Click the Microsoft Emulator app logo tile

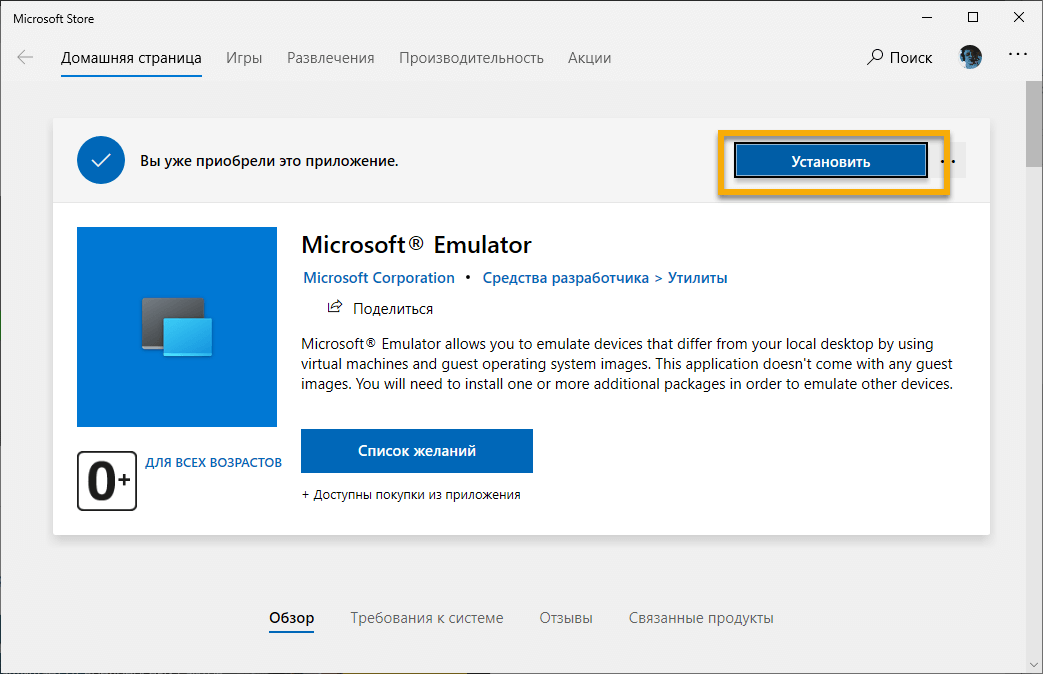coord(176,326)
